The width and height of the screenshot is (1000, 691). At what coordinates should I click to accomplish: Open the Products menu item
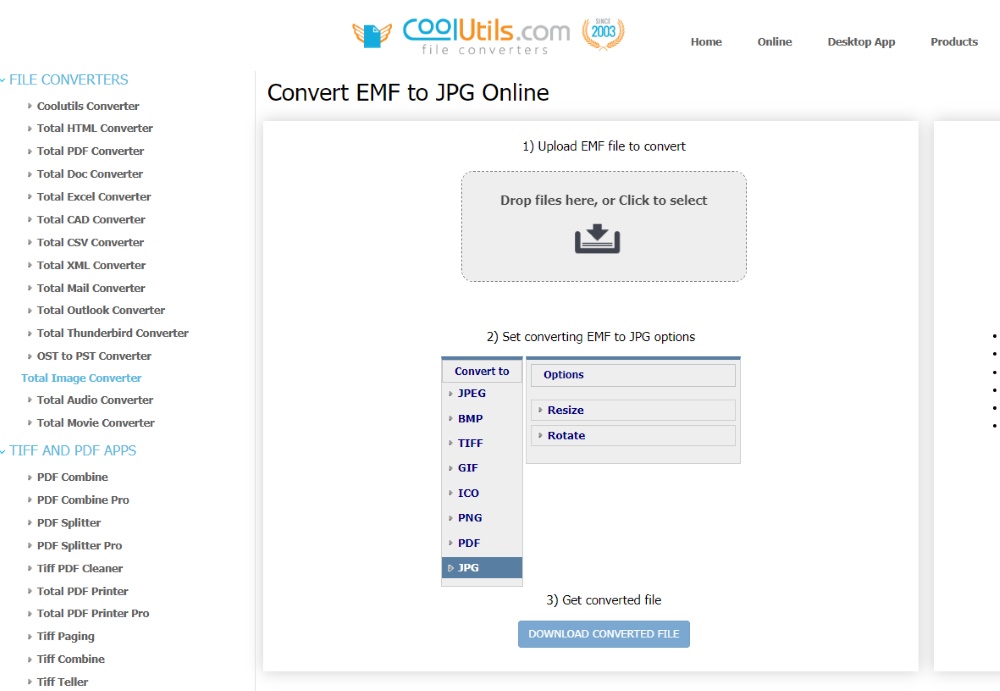pyautogui.click(x=953, y=42)
